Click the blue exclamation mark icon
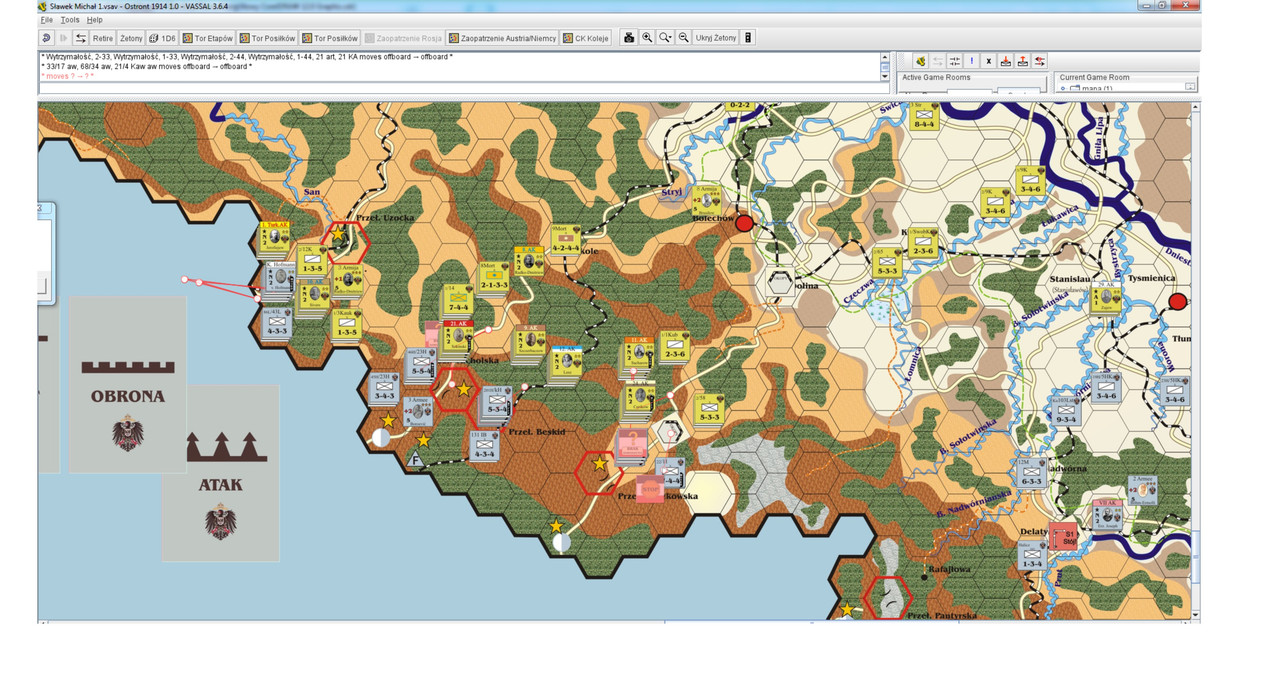The width and height of the screenshot is (1280, 693). [x=972, y=61]
